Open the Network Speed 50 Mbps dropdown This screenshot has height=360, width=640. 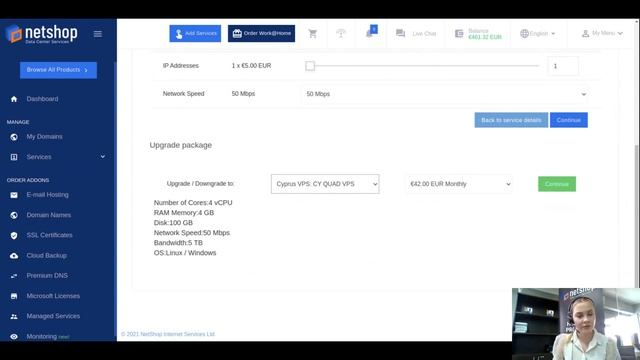coord(446,94)
